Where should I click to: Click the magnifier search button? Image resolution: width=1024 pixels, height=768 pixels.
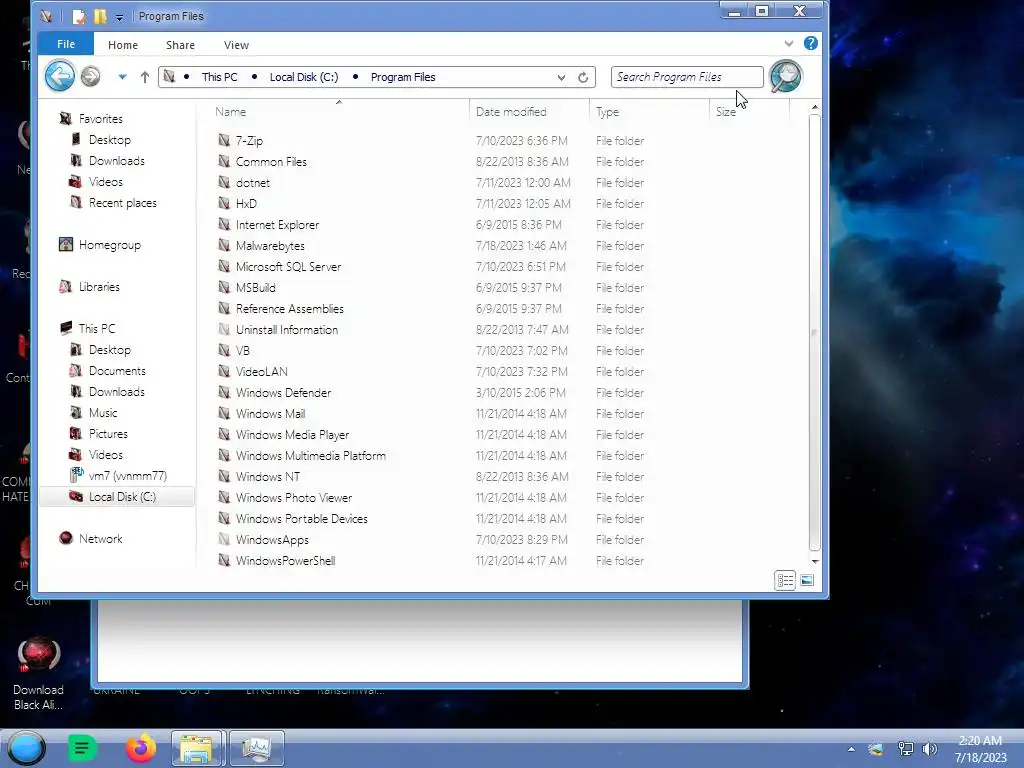pyautogui.click(x=785, y=76)
